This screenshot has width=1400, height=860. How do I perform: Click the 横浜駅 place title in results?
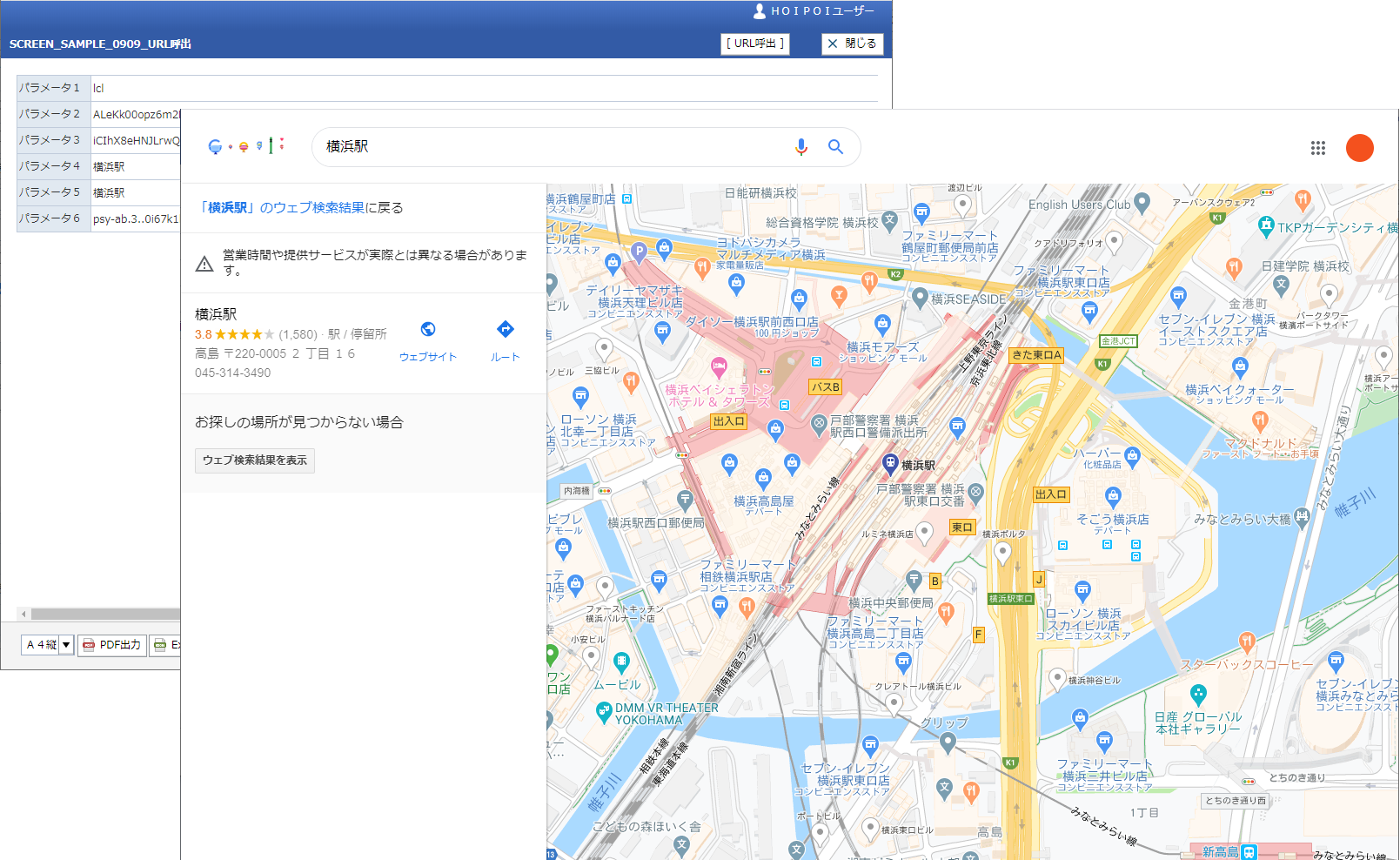pyautogui.click(x=216, y=314)
